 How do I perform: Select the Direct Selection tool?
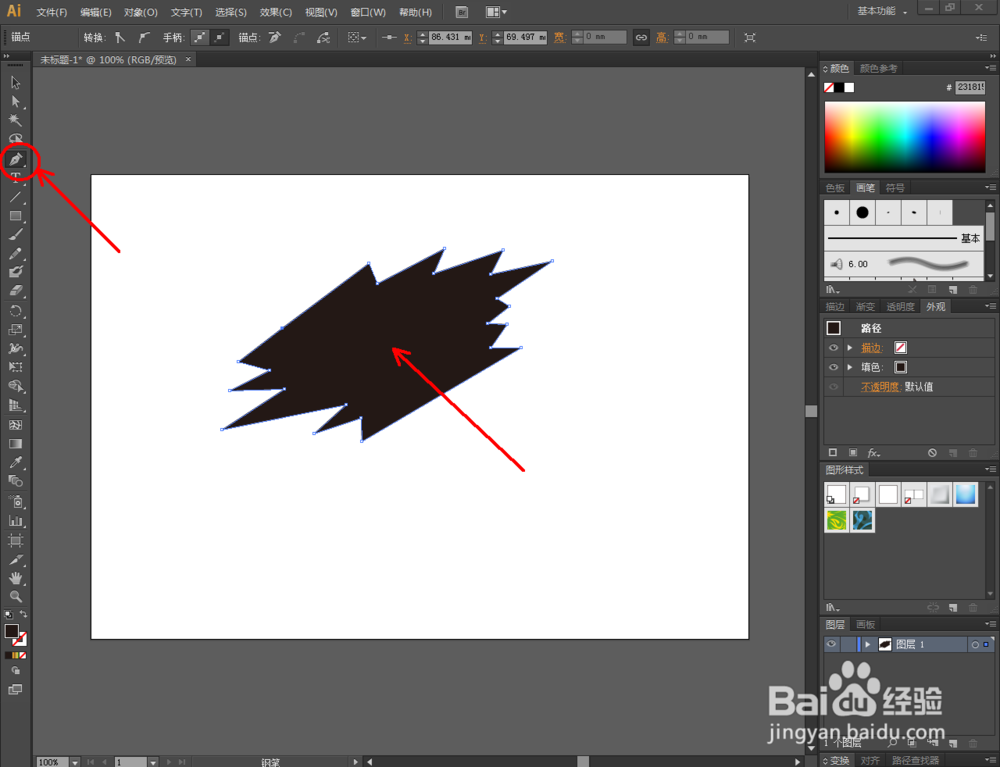point(15,101)
